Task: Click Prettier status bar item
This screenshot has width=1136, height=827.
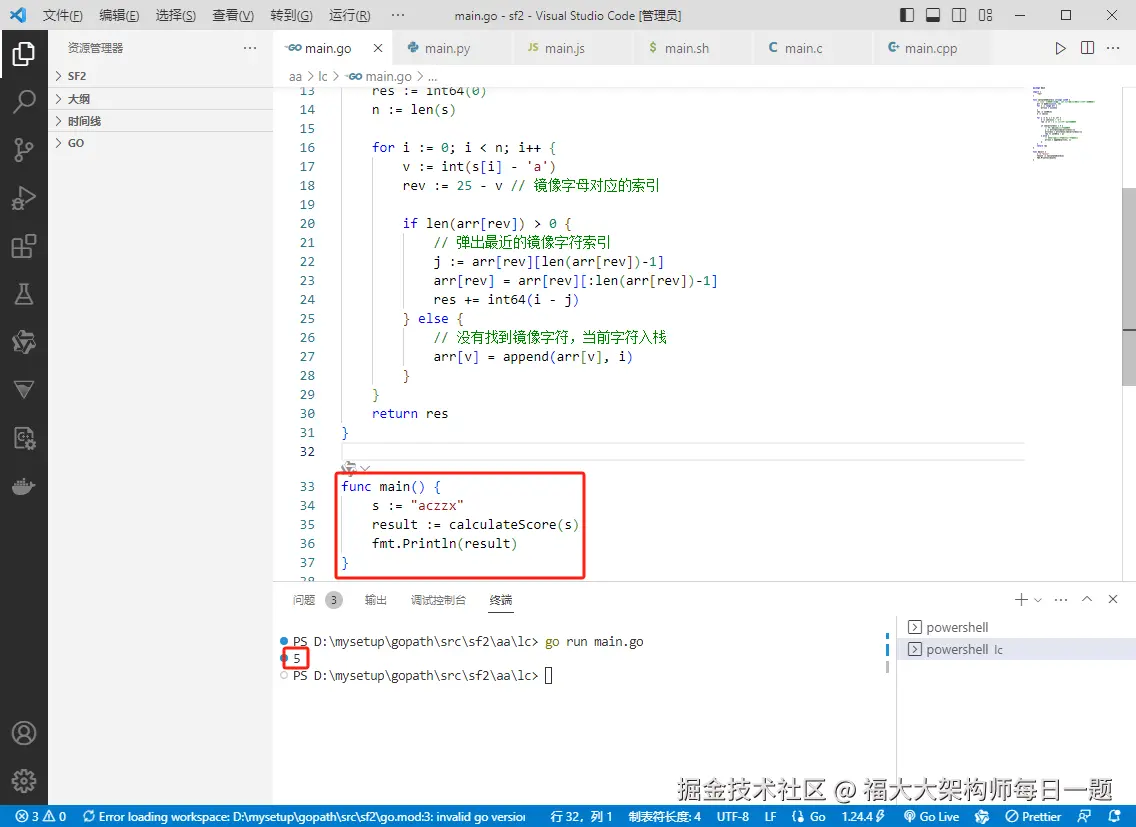Action: point(1033,816)
